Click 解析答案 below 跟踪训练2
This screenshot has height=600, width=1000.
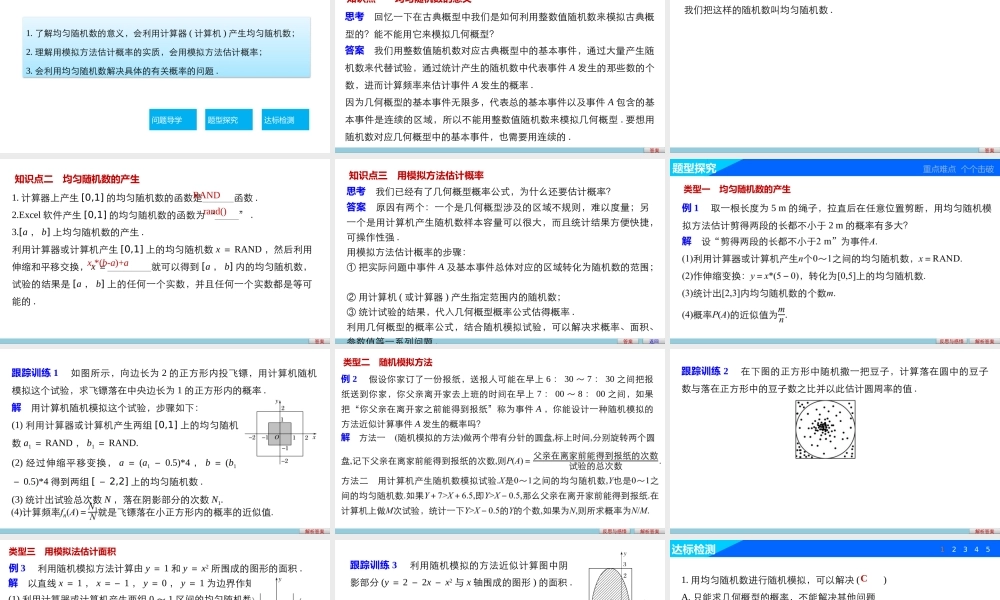point(983,530)
